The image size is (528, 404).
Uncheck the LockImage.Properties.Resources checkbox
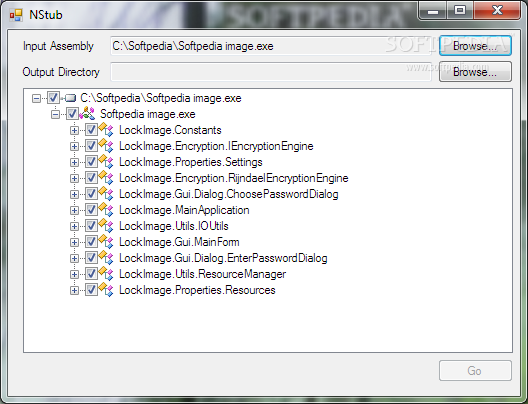(91, 290)
